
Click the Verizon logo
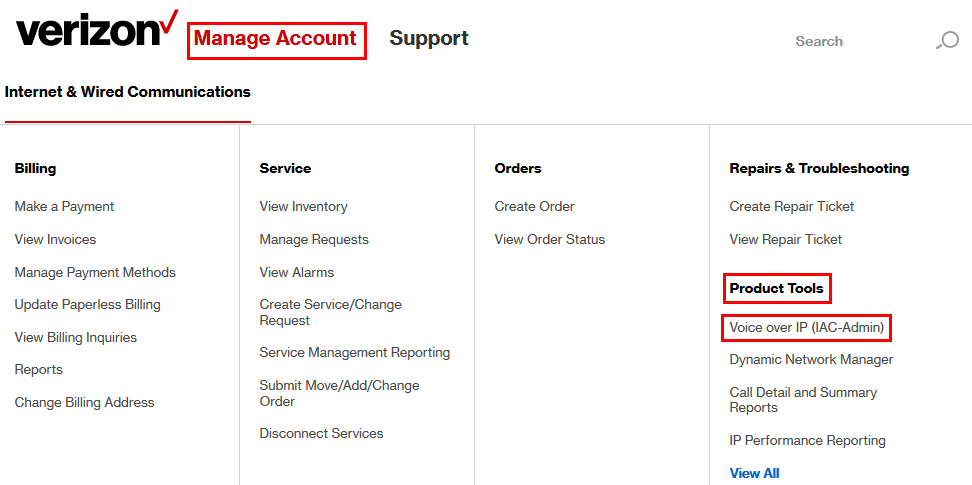tap(97, 29)
